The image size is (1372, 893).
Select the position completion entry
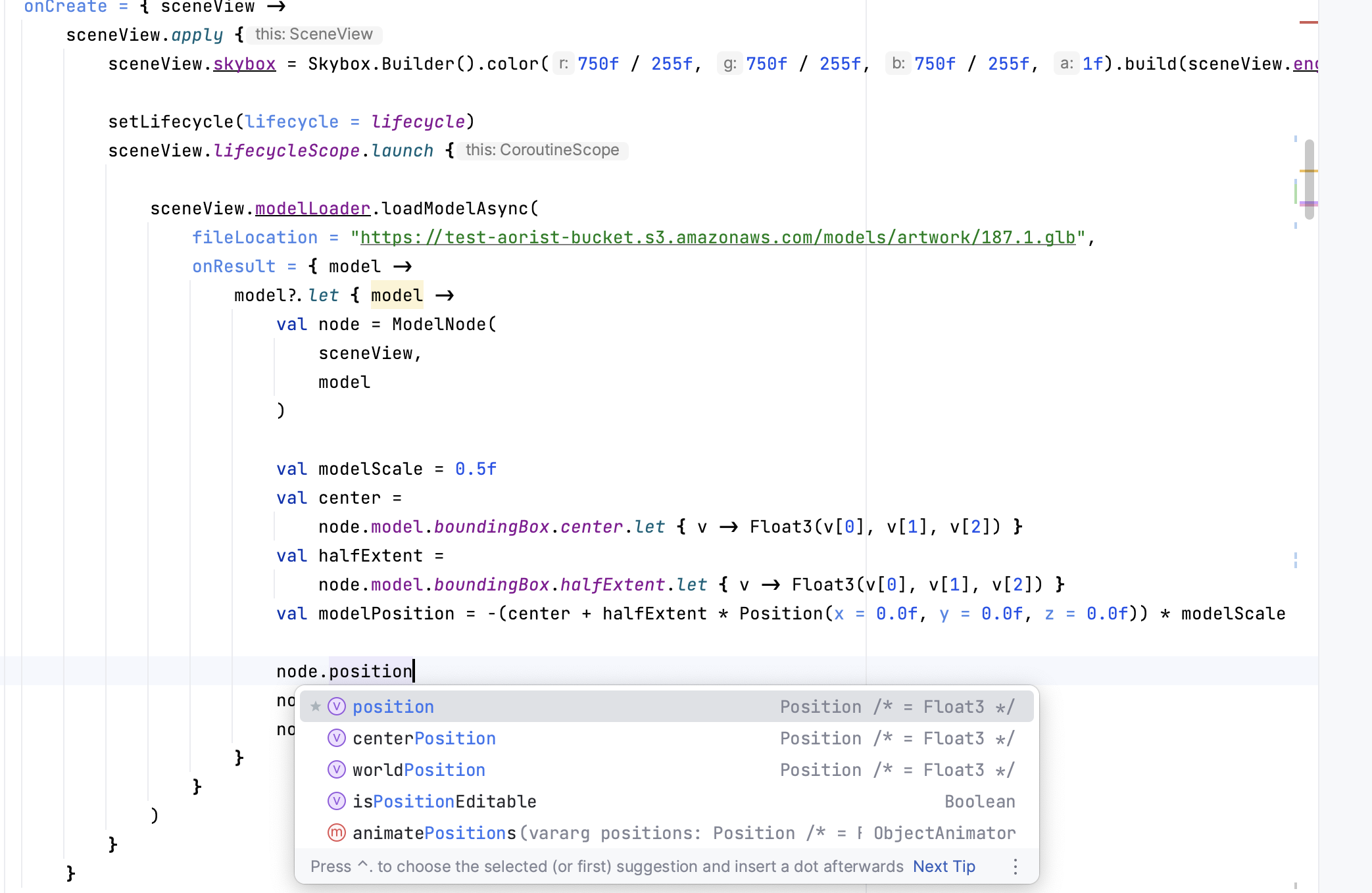pos(393,706)
